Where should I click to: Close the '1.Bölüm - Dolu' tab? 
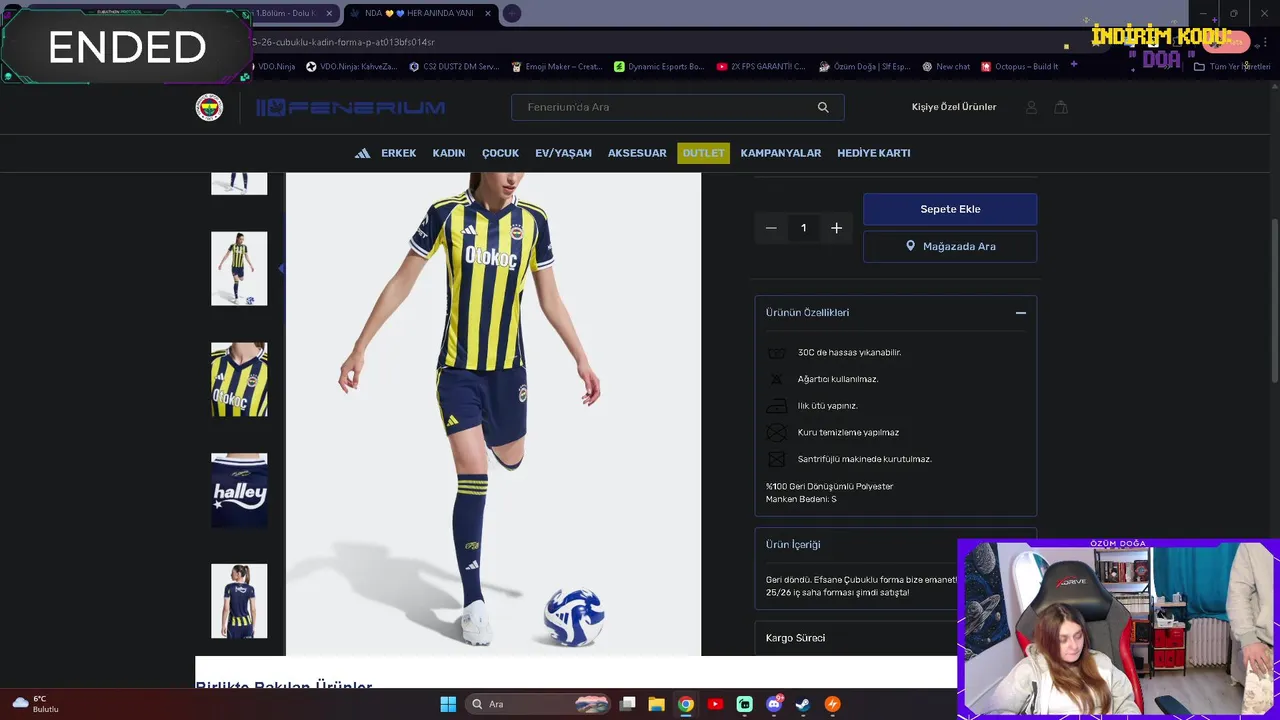click(329, 13)
